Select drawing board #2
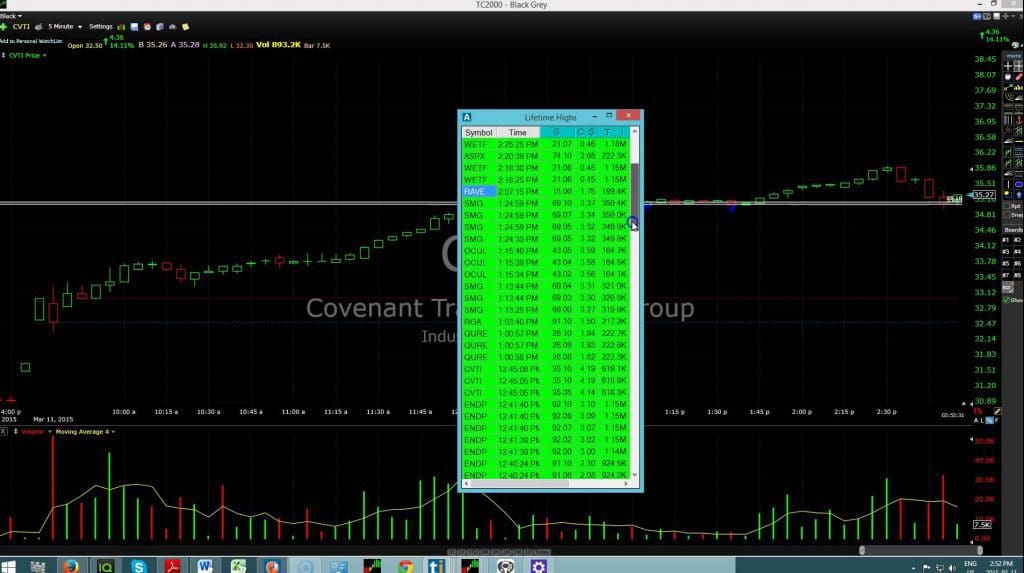 point(1017,240)
